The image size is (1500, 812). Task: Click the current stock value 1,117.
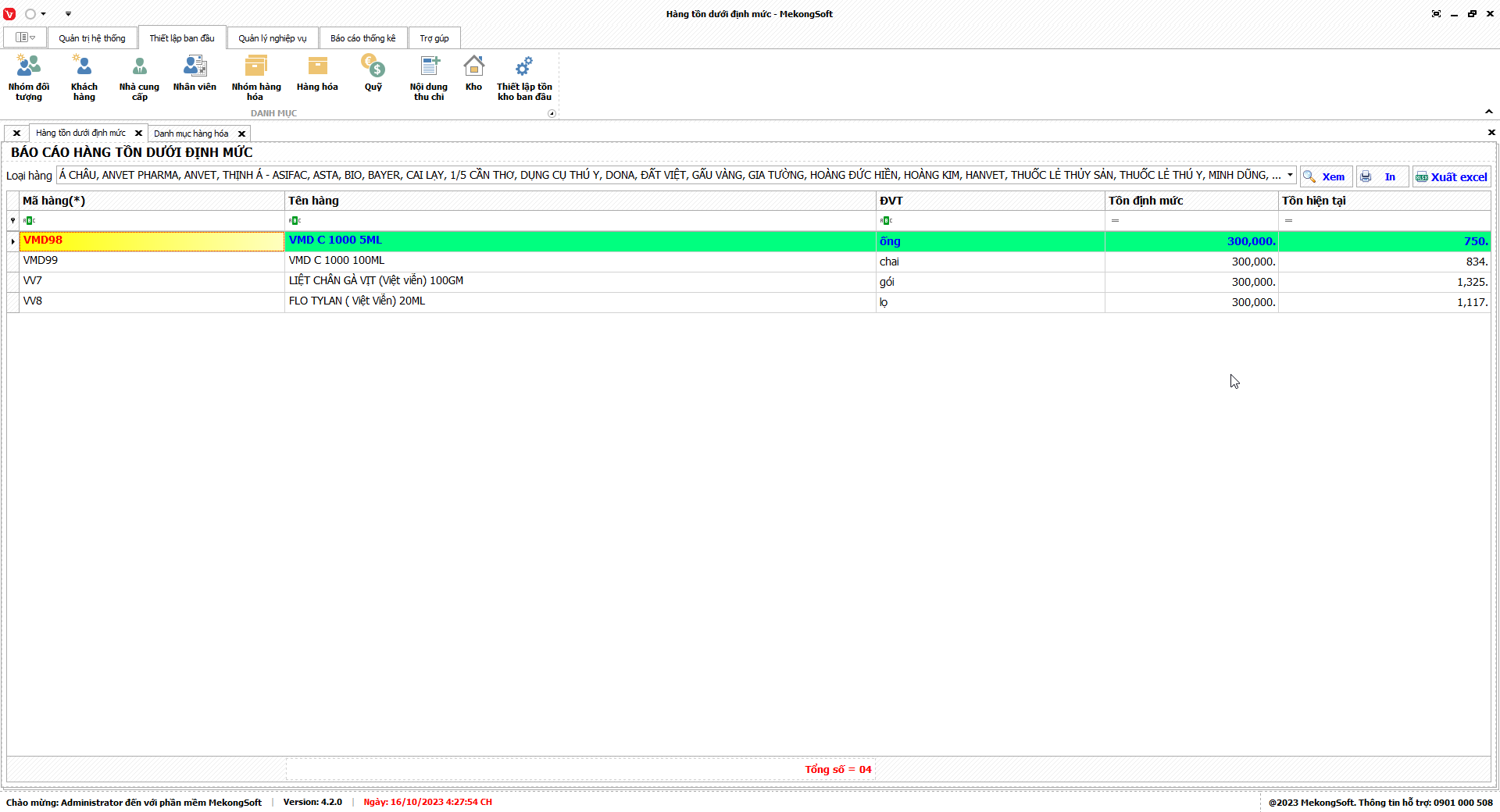(1472, 302)
